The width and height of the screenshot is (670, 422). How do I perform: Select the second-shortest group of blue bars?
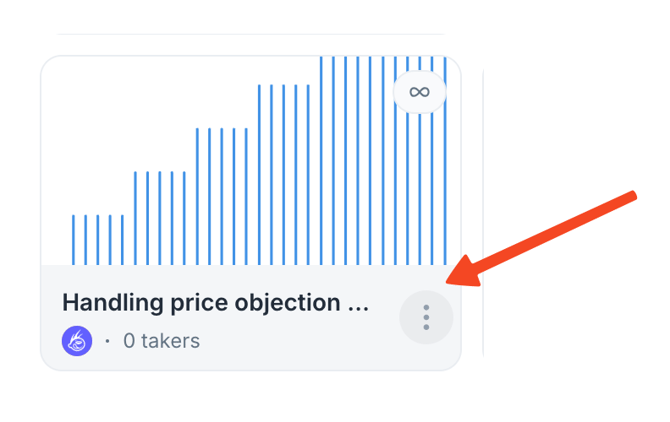pyautogui.click(x=160, y=218)
